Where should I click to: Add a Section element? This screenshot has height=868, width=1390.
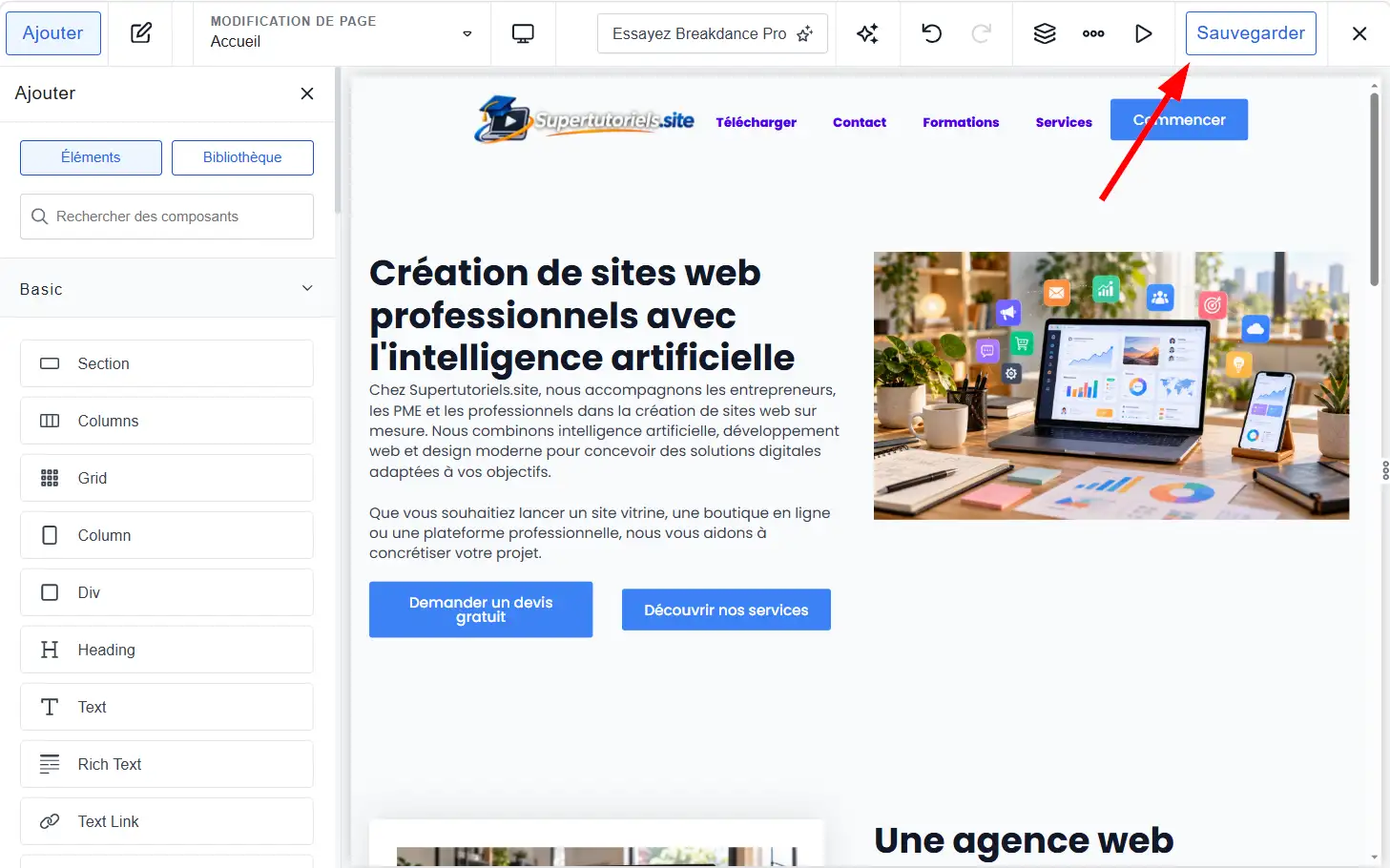coord(167,363)
